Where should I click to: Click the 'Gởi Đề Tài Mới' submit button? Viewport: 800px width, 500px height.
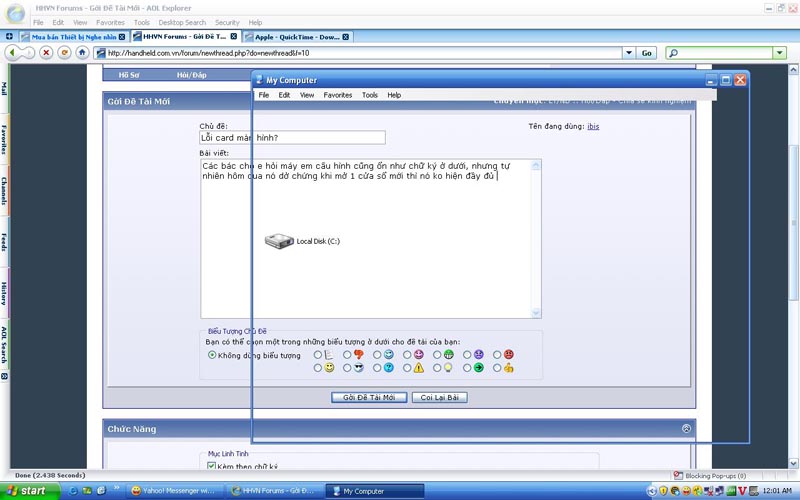click(369, 397)
